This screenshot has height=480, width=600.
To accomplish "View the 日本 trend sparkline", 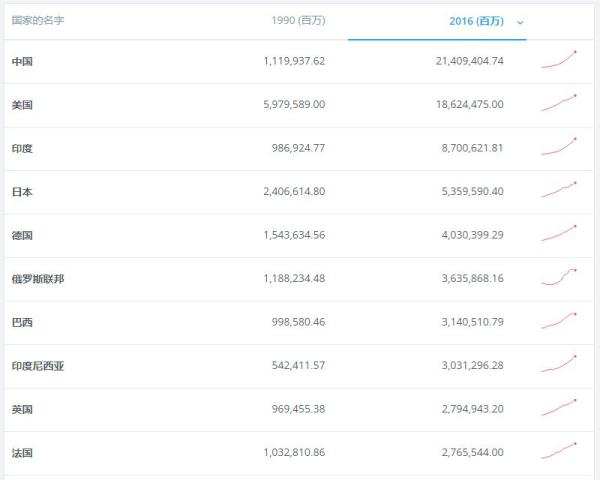I will [559, 190].
